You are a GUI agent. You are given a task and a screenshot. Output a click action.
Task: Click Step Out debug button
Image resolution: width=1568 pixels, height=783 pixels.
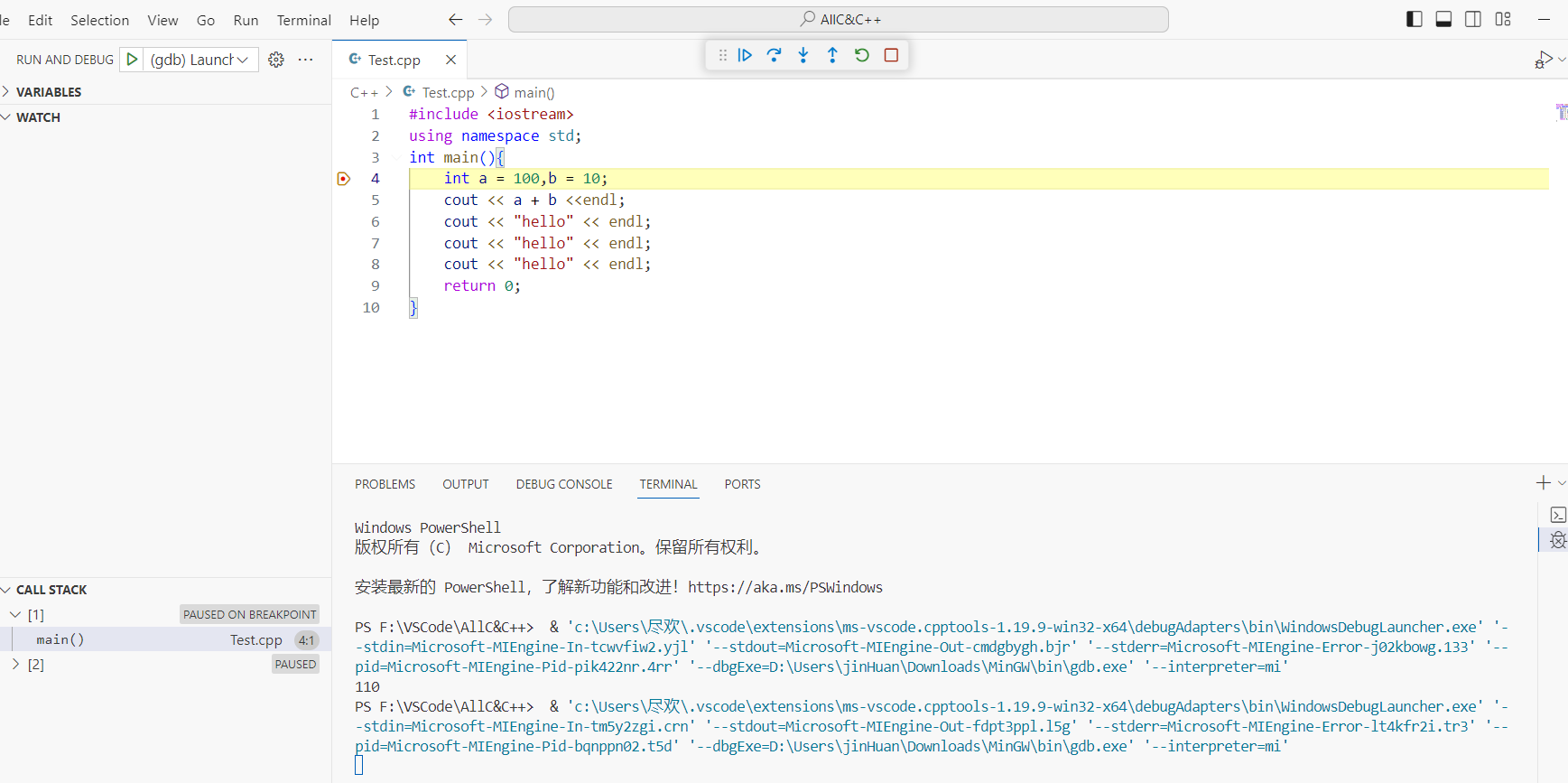832,55
